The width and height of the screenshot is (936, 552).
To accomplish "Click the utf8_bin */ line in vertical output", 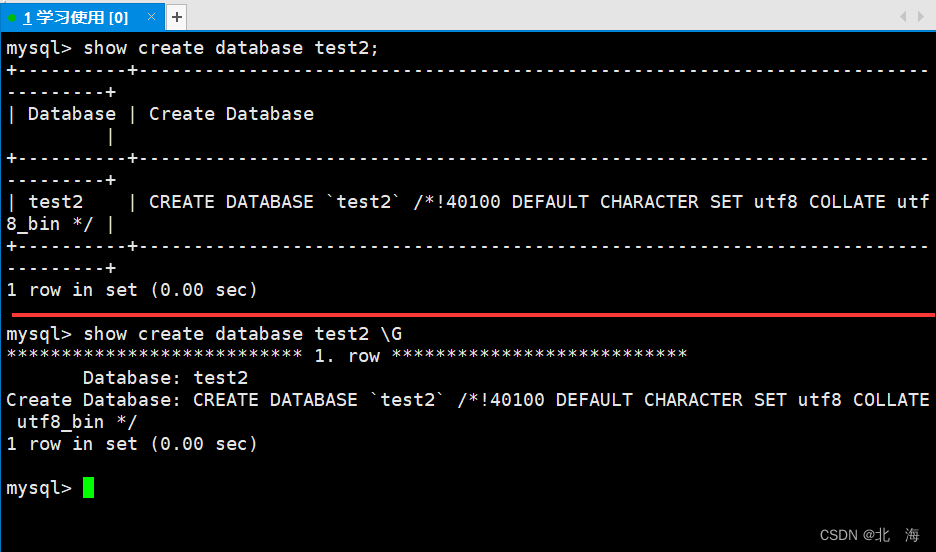I will pyautogui.click(x=77, y=422).
